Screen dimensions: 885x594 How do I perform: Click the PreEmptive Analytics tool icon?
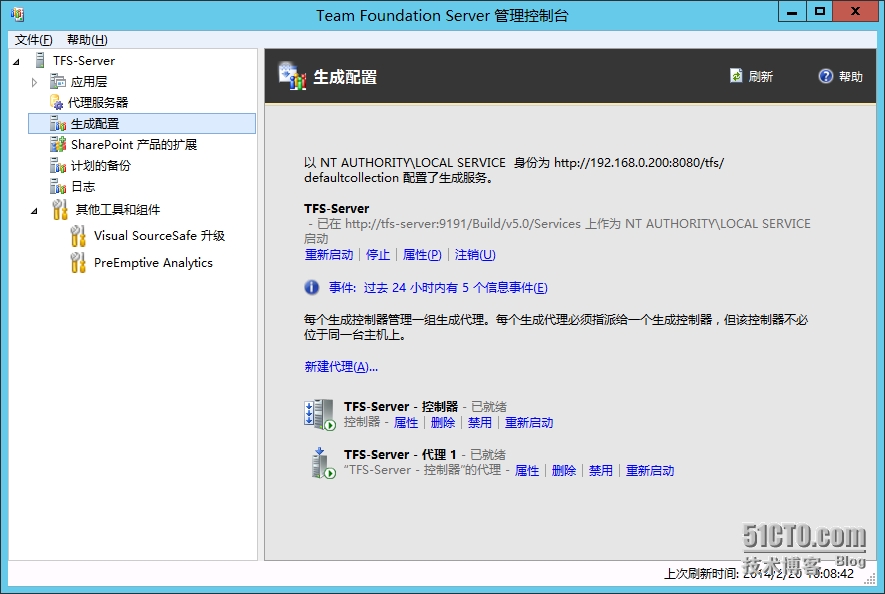[x=78, y=263]
